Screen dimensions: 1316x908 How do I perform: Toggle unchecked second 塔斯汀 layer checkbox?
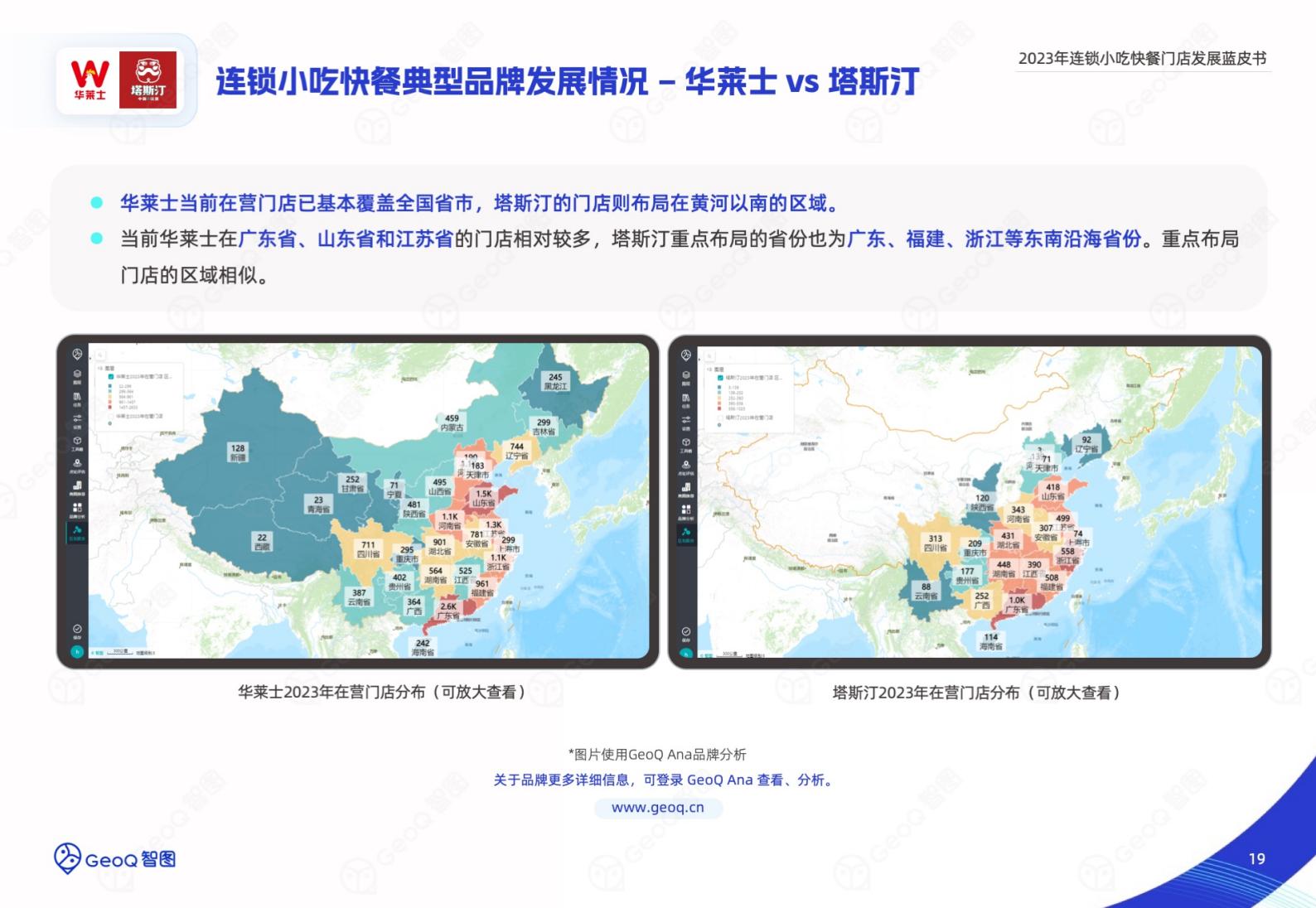[720, 418]
